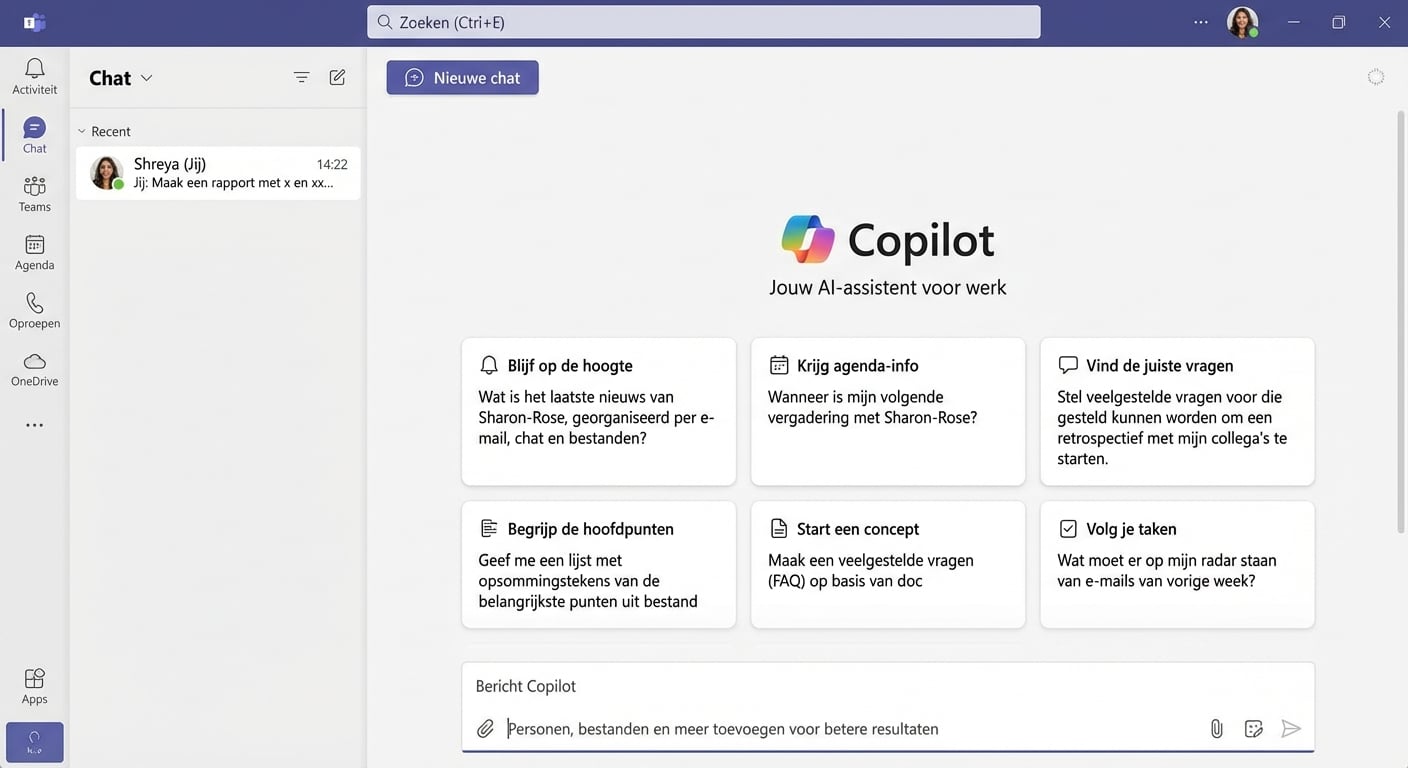Attach a file with the paperclip icon
Image resolution: width=1408 pixels, height=768 pixels.
pyautogui.click(x=1216, y=728)
